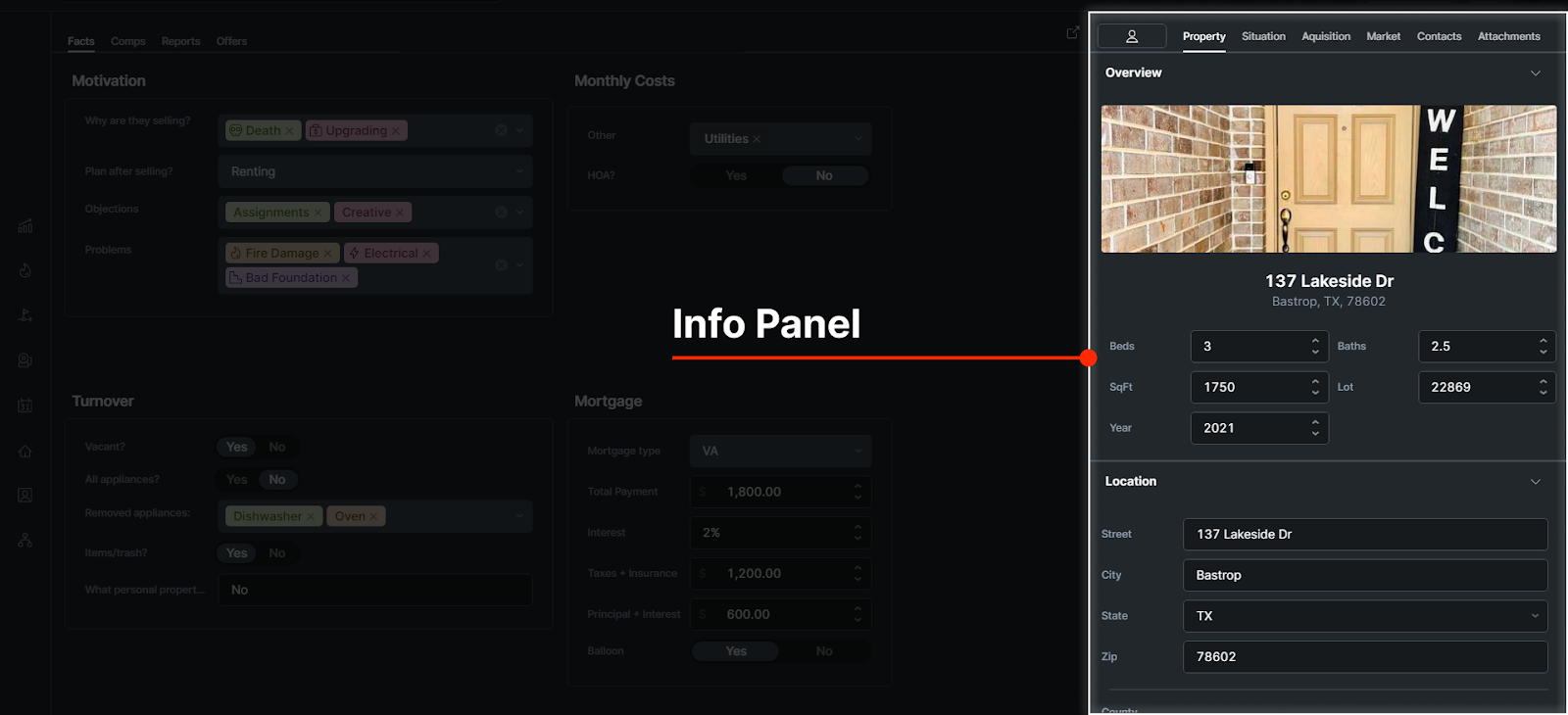Open the State dropdown showing TX
This screenshot has height=715, width=1568.
click(x=1365, y=616)
